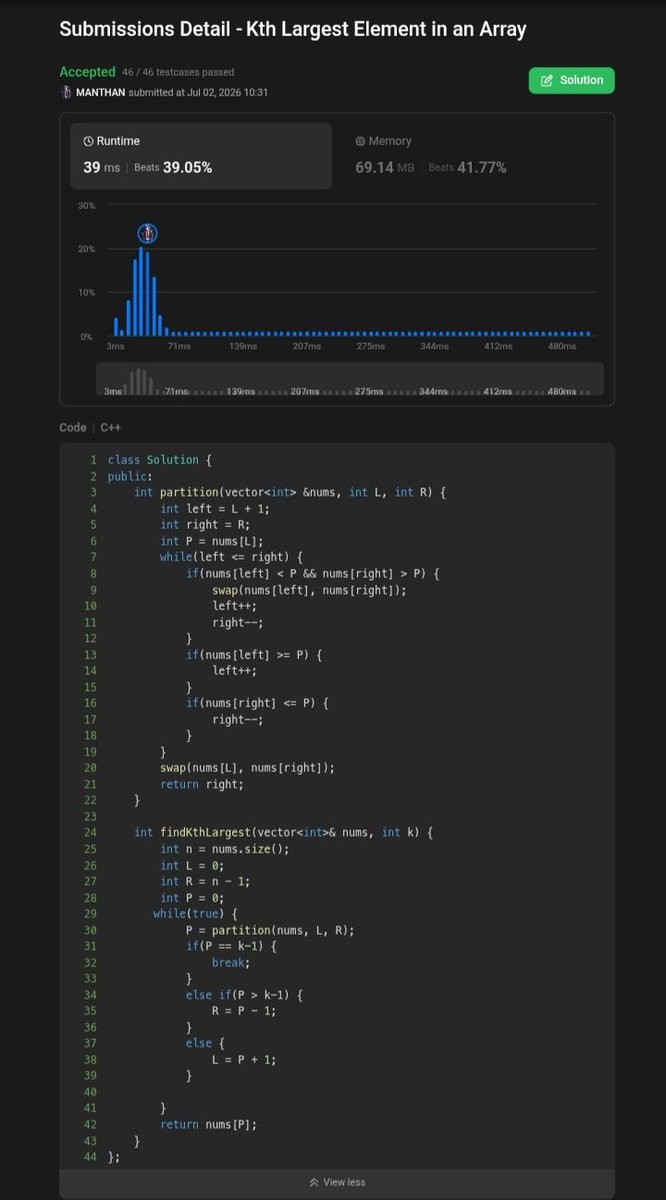Click the memory chip icon beside Memory
Screen dimensions: 666x1200
(360, 142)
